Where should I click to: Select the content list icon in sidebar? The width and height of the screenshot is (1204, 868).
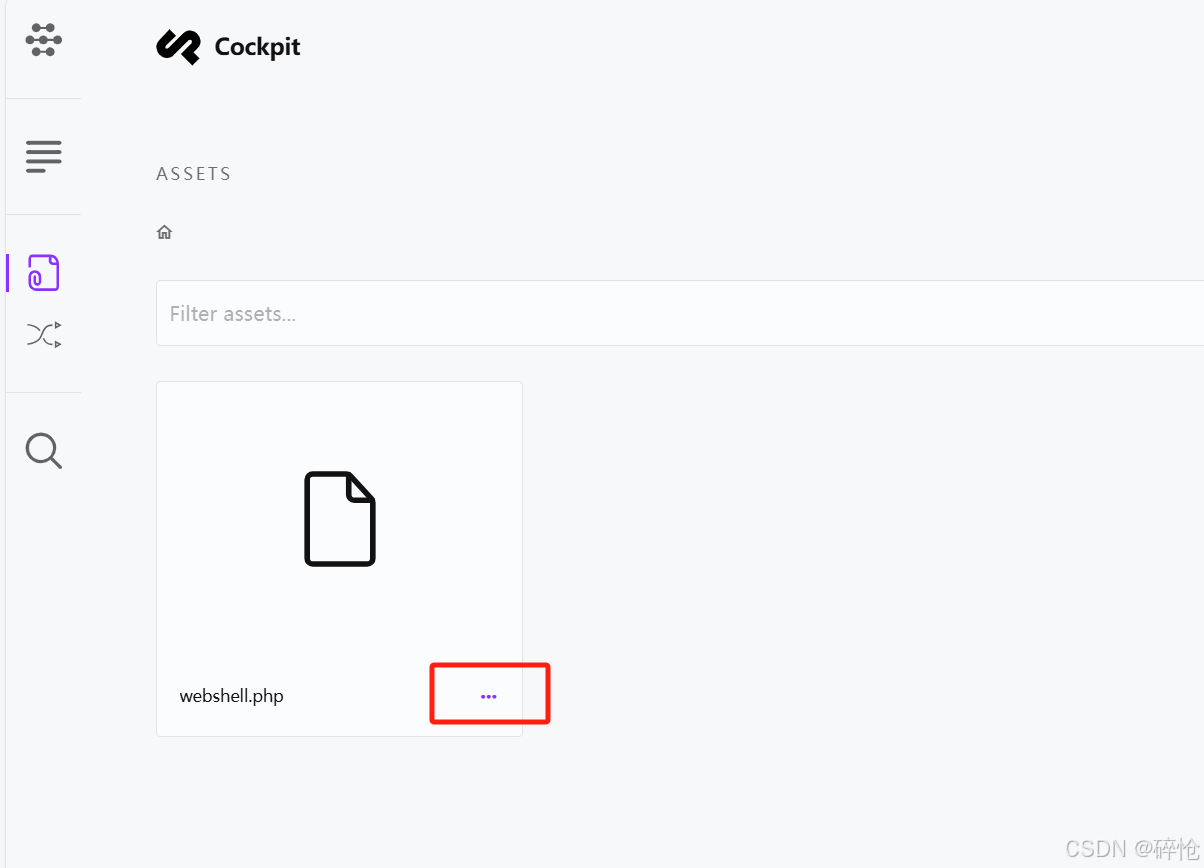43,156
